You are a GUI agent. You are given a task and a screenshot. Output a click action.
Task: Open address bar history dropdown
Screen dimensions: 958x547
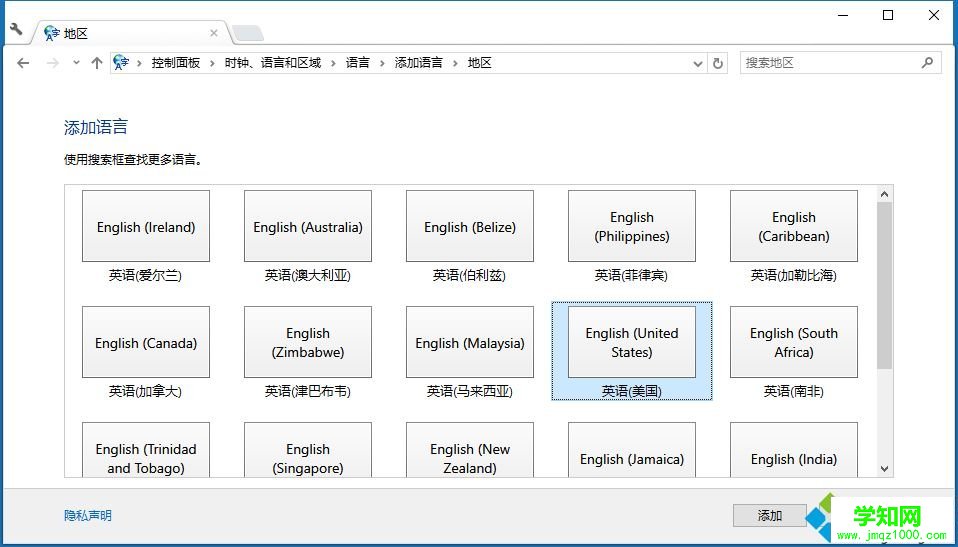698,63
